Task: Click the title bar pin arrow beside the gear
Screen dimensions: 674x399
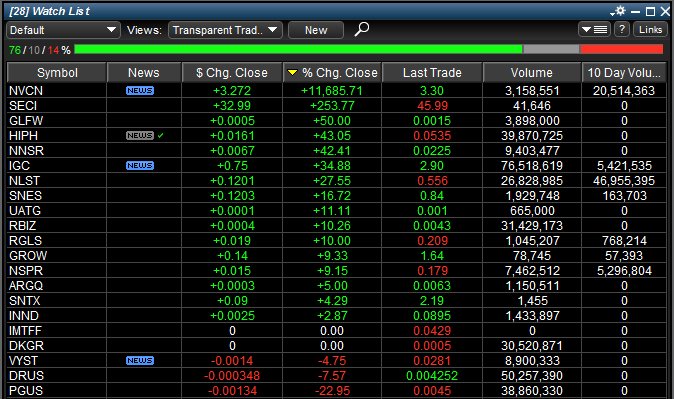Action: [612, 14]
